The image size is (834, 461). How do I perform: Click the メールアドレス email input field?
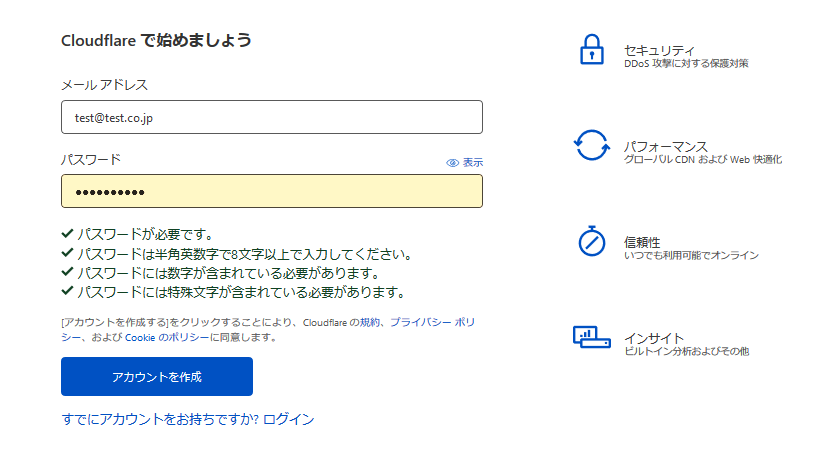(272, 117)
